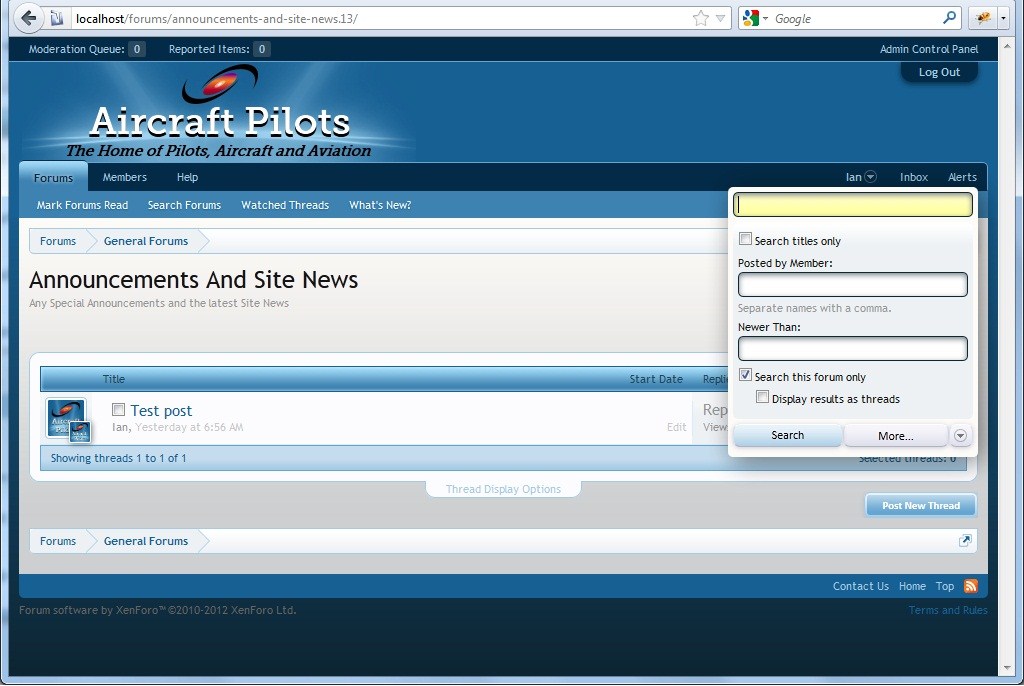Click the yellow search keywords field
This screenshot has height=686, width=1024.
tap(853, 205)
